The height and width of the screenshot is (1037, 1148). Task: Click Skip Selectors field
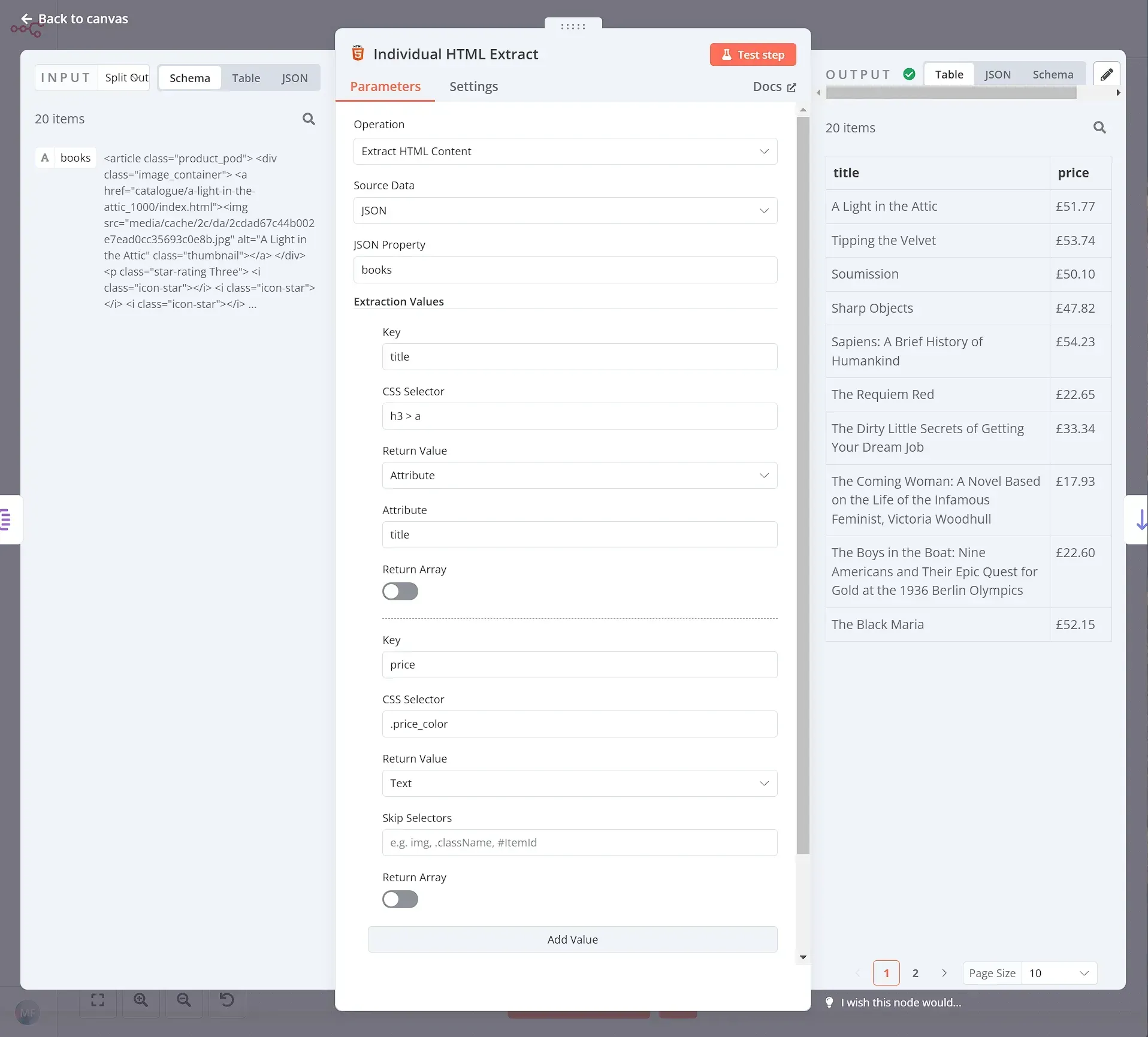579,842
